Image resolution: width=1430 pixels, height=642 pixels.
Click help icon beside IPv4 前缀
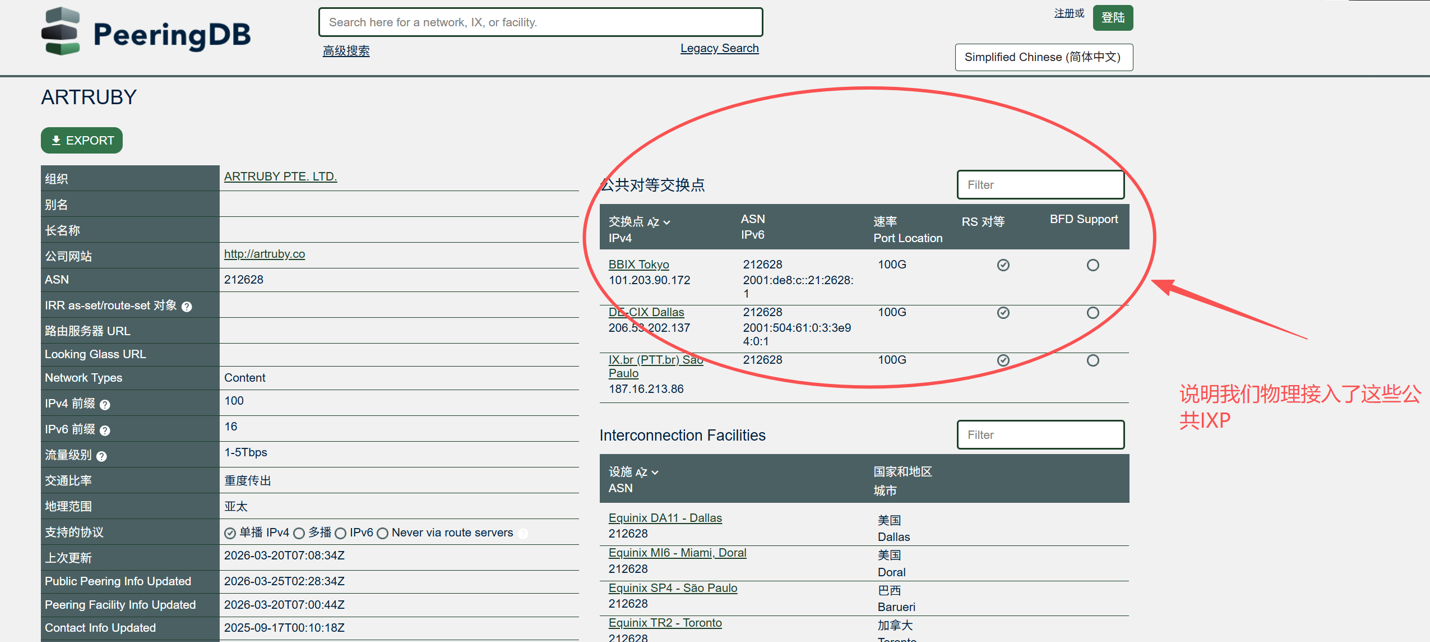105,405
